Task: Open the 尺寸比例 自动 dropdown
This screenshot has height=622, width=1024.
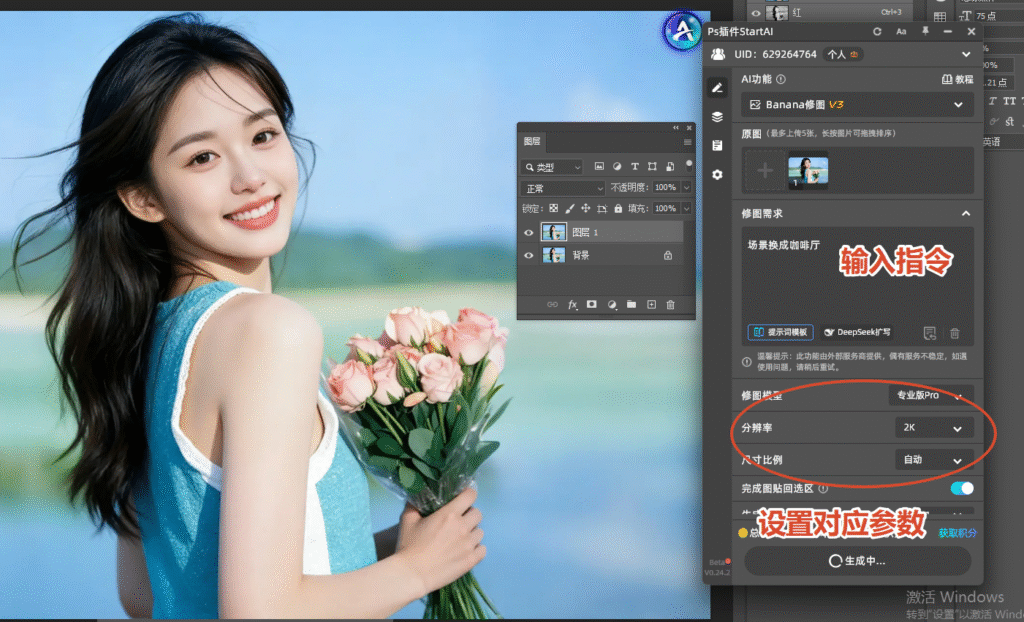Action: (934, 460)
